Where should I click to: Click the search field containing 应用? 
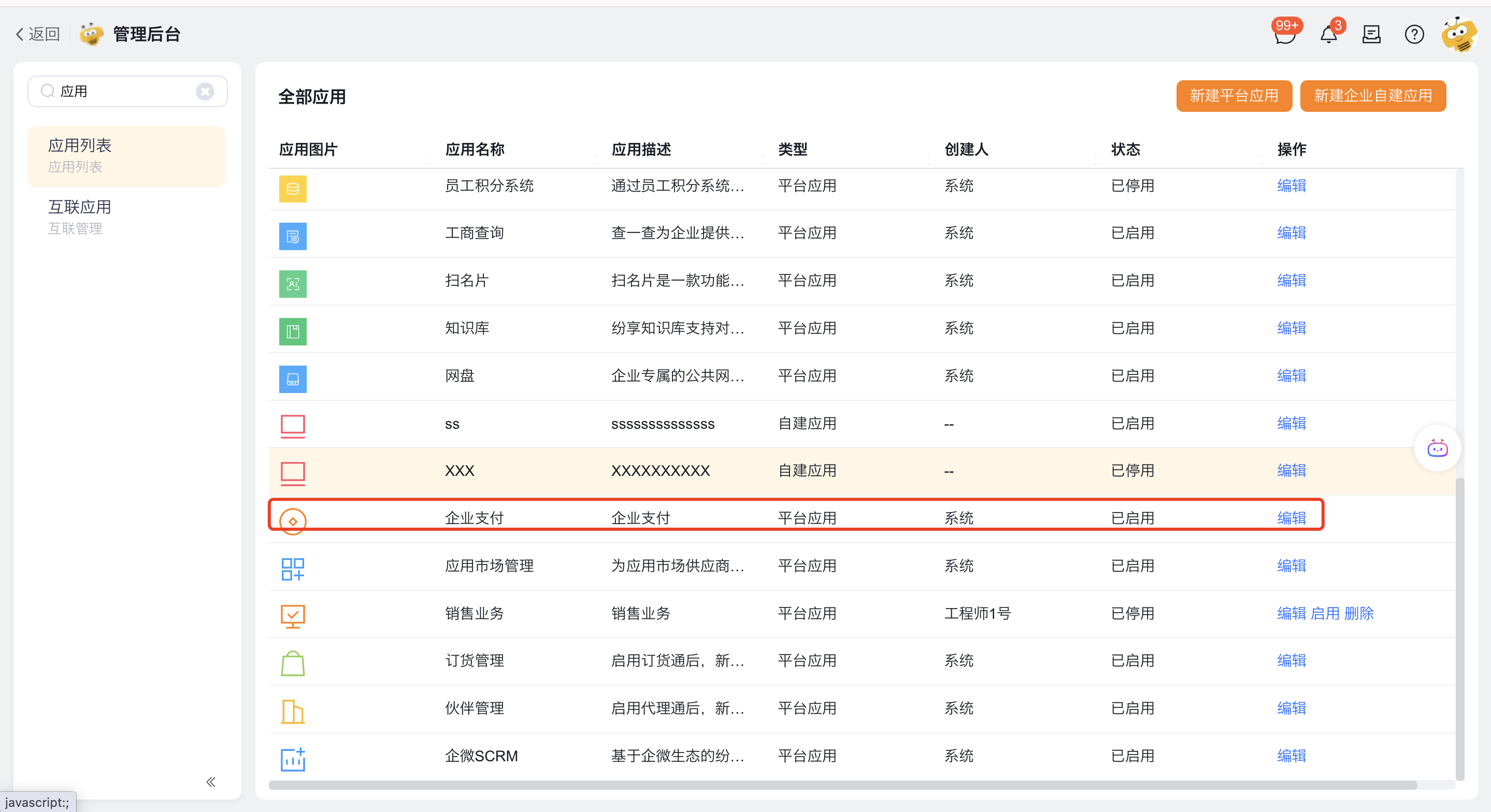pos(124,92)
